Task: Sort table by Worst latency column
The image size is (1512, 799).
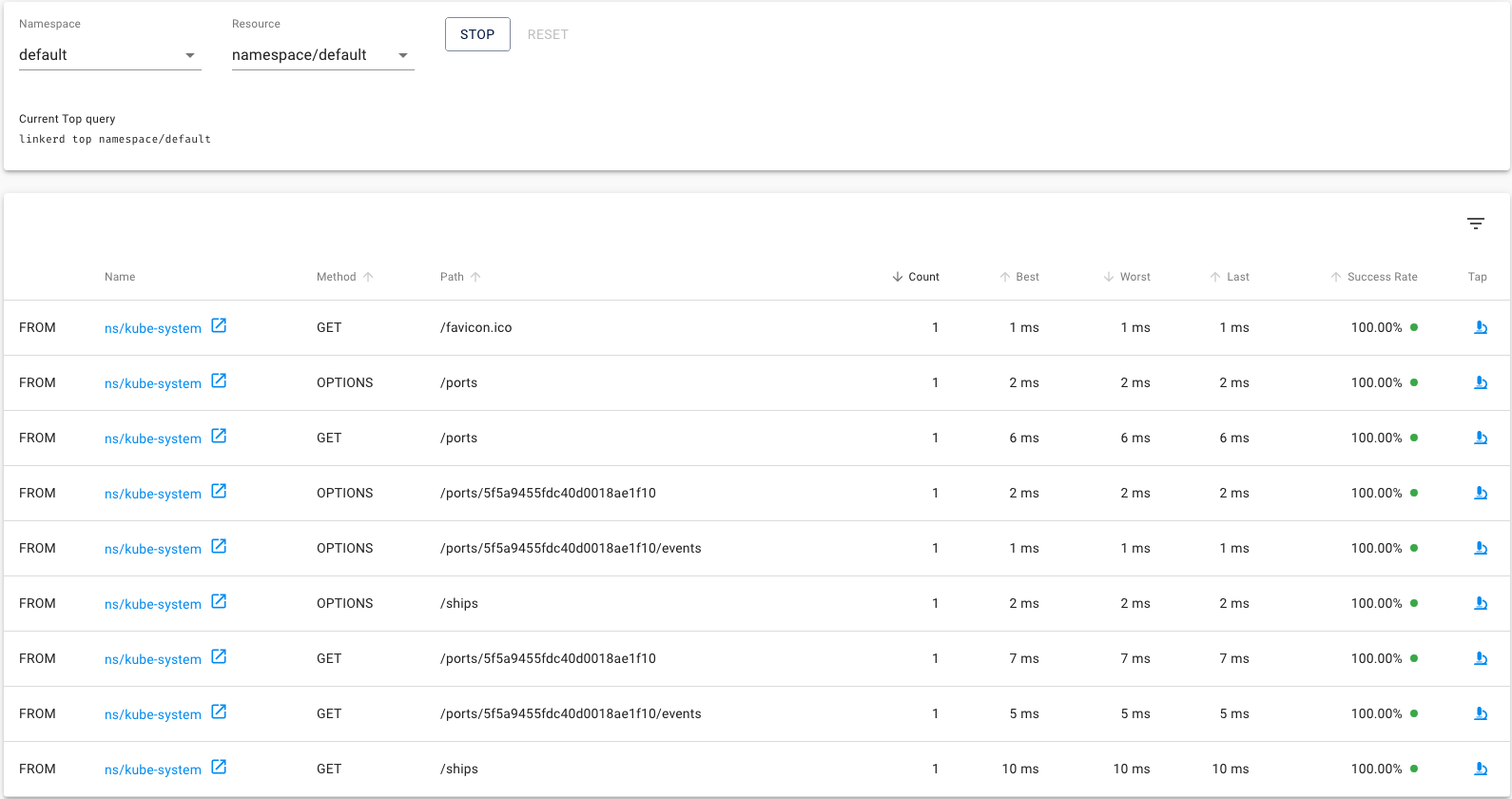Action: (1126, 277)
